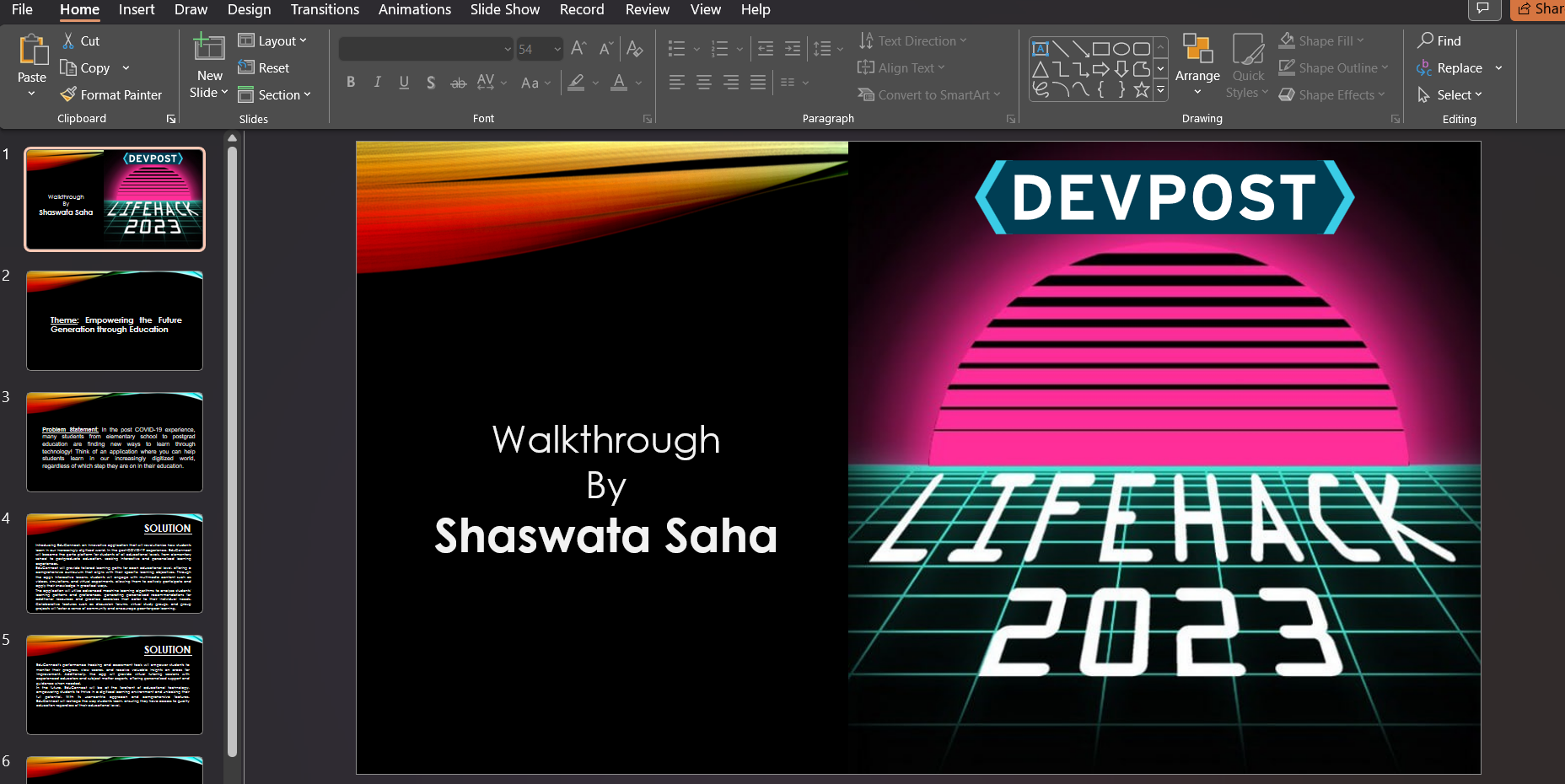Image resolution: width=1565 pixels, height=784 pixels.
Task: Open the font size dropdown
Action: click(558, 48)
